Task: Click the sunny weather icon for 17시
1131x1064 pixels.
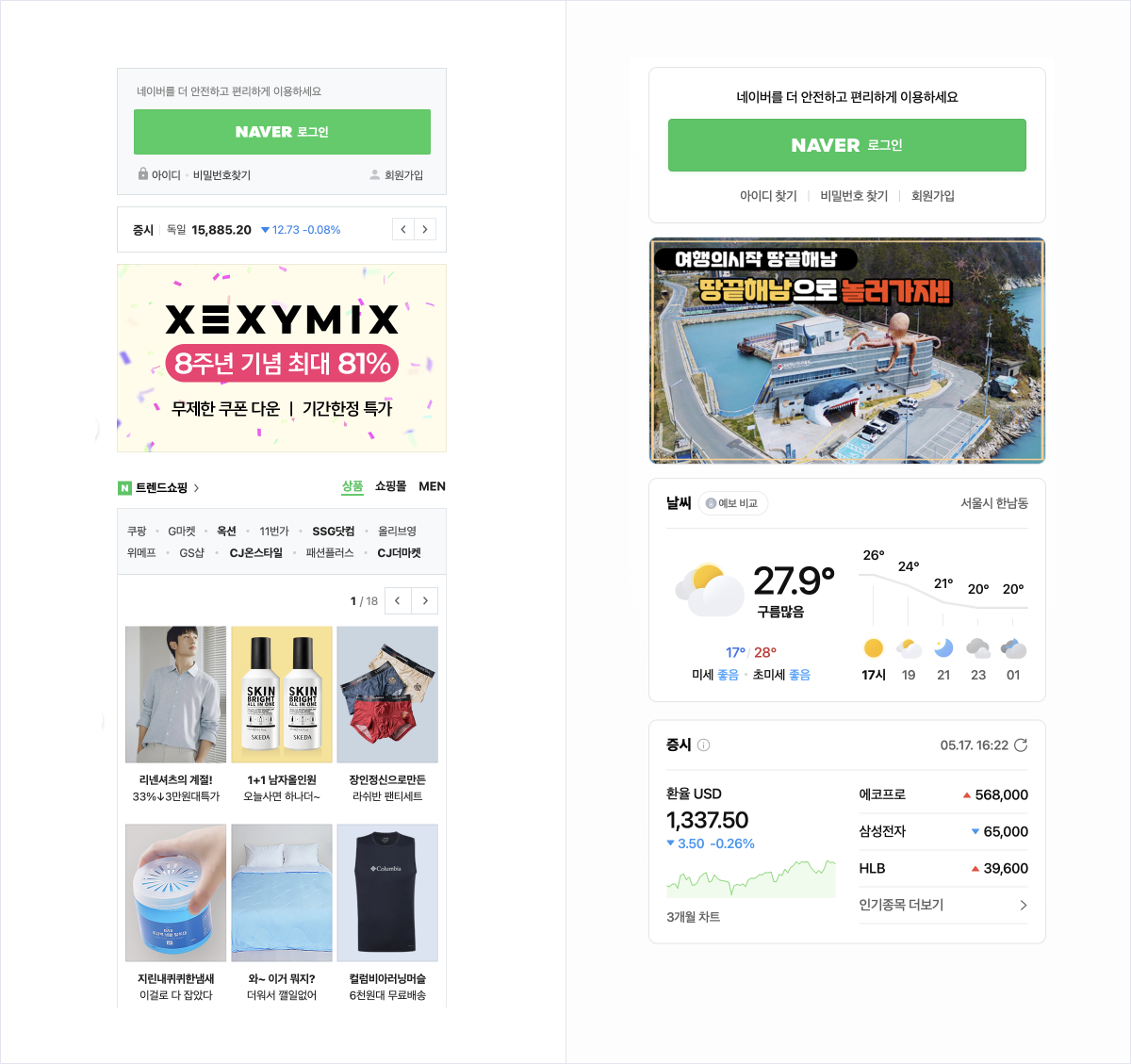Action: tap(874, 648)
